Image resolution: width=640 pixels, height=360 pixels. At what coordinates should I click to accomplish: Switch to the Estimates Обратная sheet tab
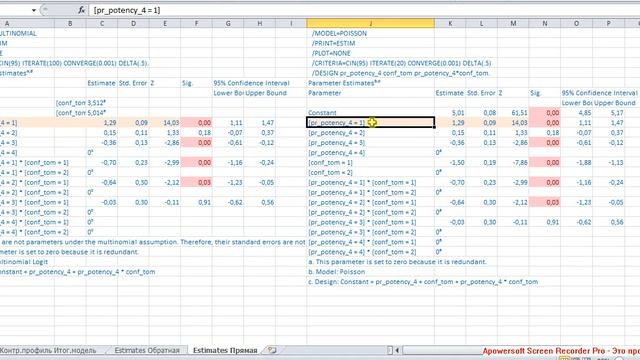(147, 350)
